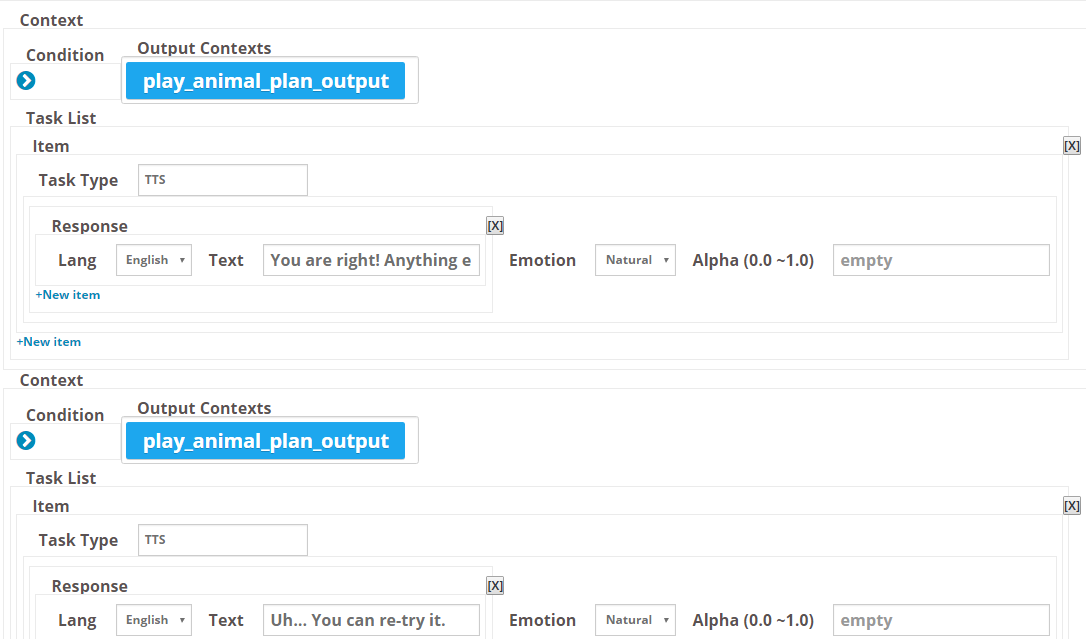
Task: Click Task Type field in first Context
Action: [223, 180]
